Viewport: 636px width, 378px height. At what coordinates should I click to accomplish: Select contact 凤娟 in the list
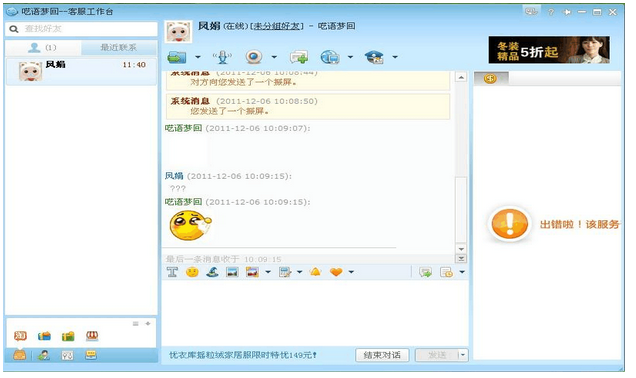coord(81,71)
